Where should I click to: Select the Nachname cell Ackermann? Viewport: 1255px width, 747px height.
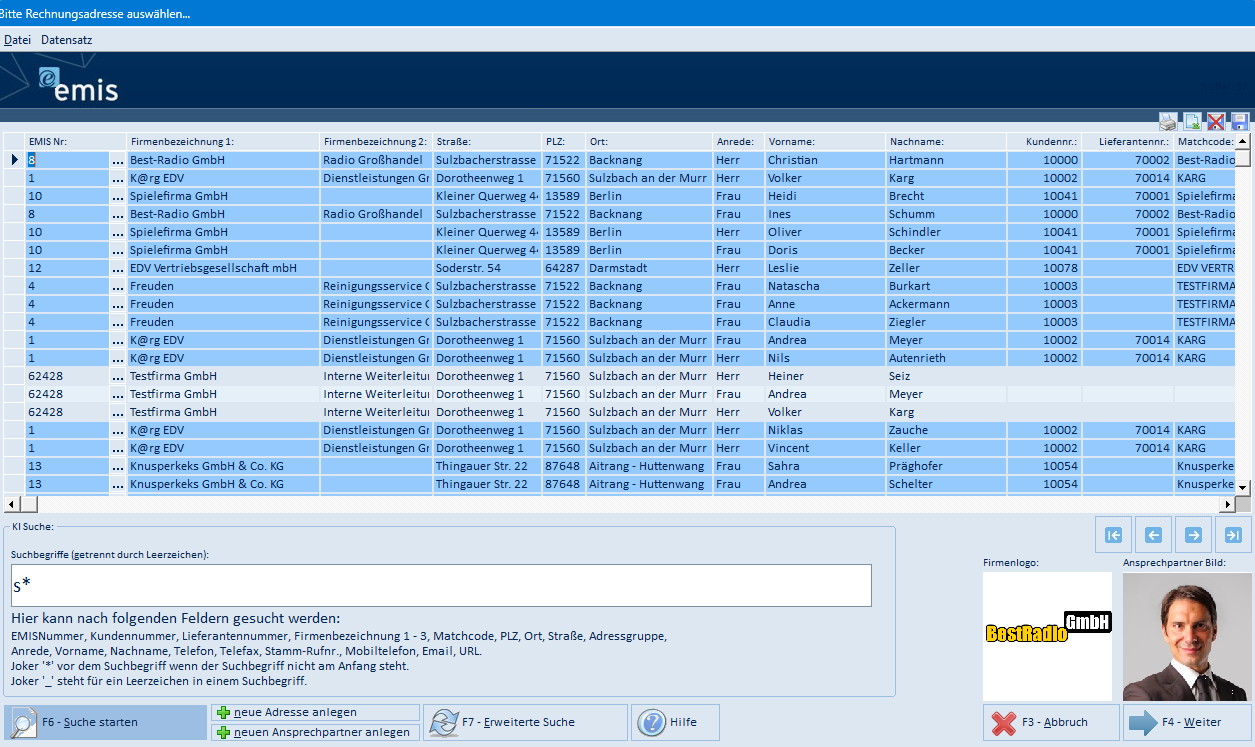[x=946, y=304]
